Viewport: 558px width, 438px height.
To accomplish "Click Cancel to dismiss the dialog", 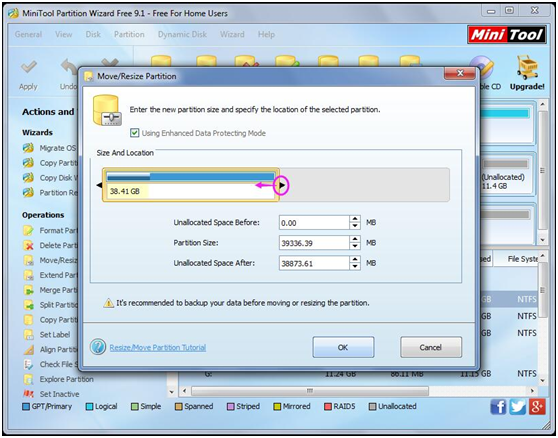I will (x=431, y=347).
